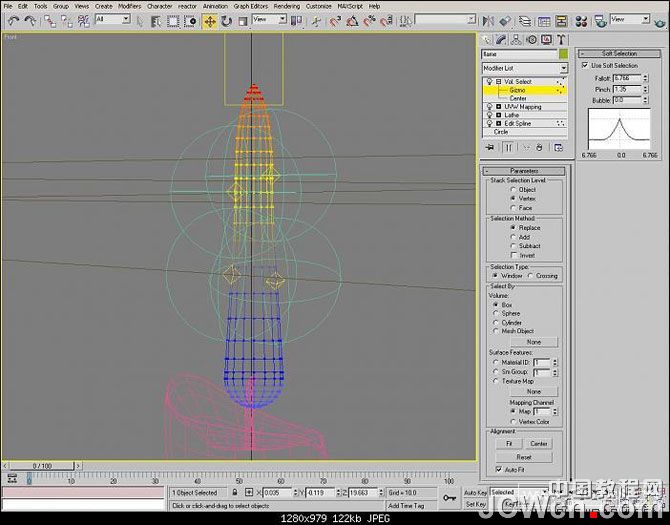Activate the Select and Rotate tool
670x525 pixels.
click(x=226, y=21)
